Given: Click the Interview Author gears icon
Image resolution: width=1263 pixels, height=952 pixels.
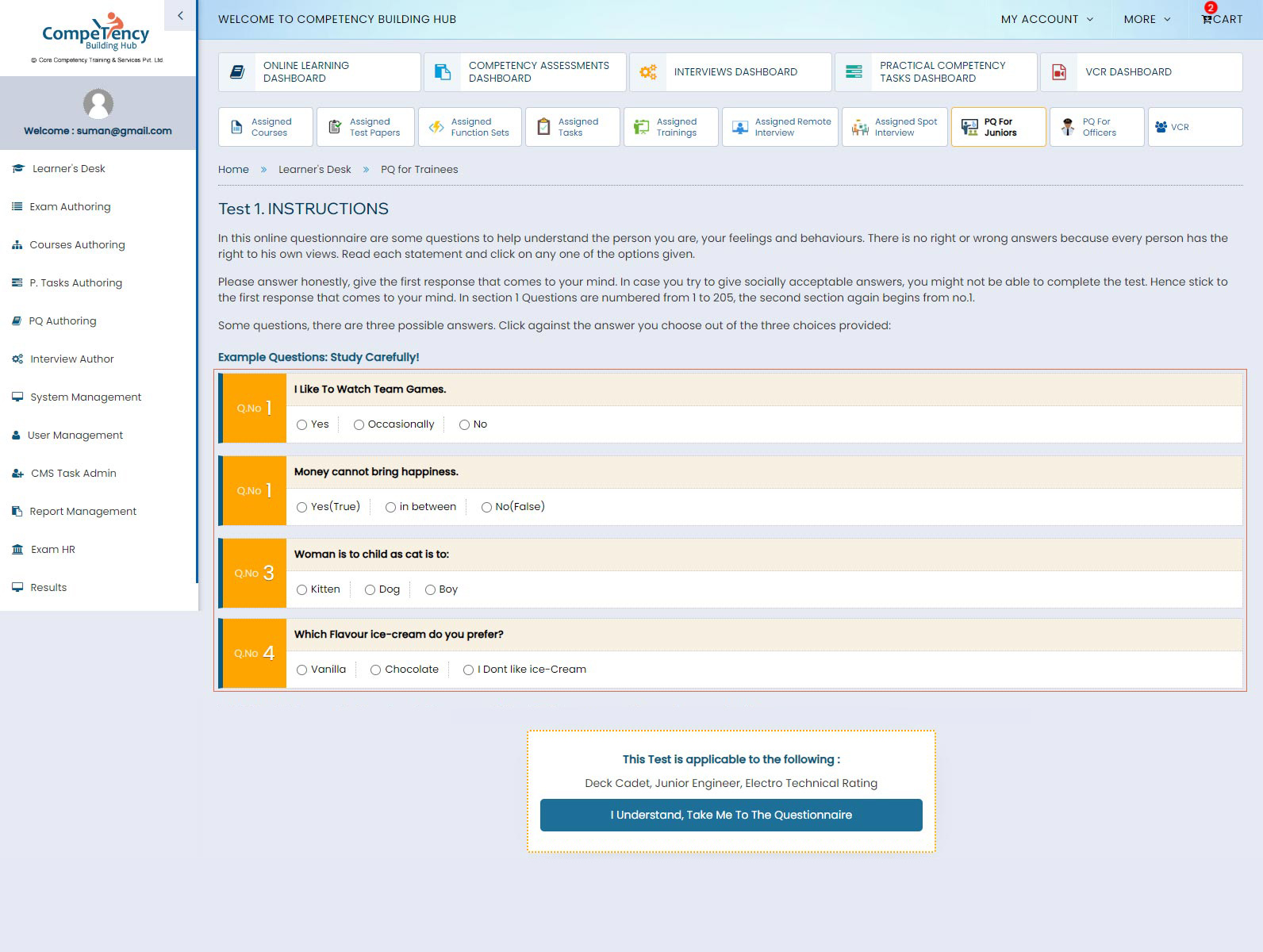Looking at the screenshot, I should click(17, 359).
